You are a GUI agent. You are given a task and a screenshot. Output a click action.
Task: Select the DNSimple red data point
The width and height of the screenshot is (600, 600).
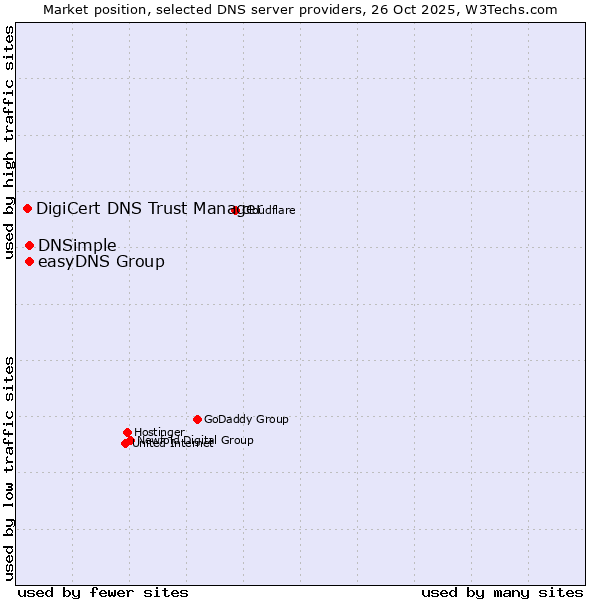click(30, 245)
